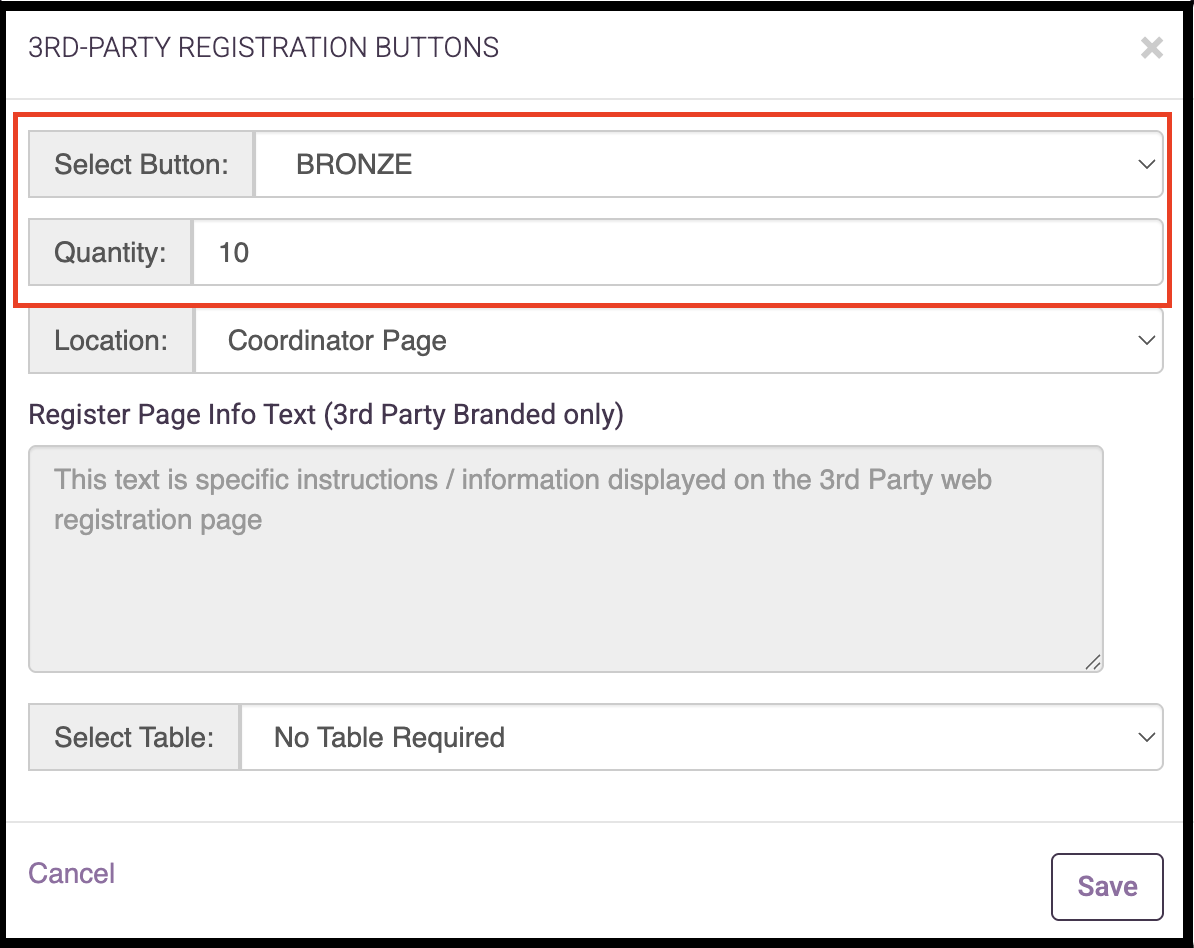Focus the Quantity input field

coord(678,253)
